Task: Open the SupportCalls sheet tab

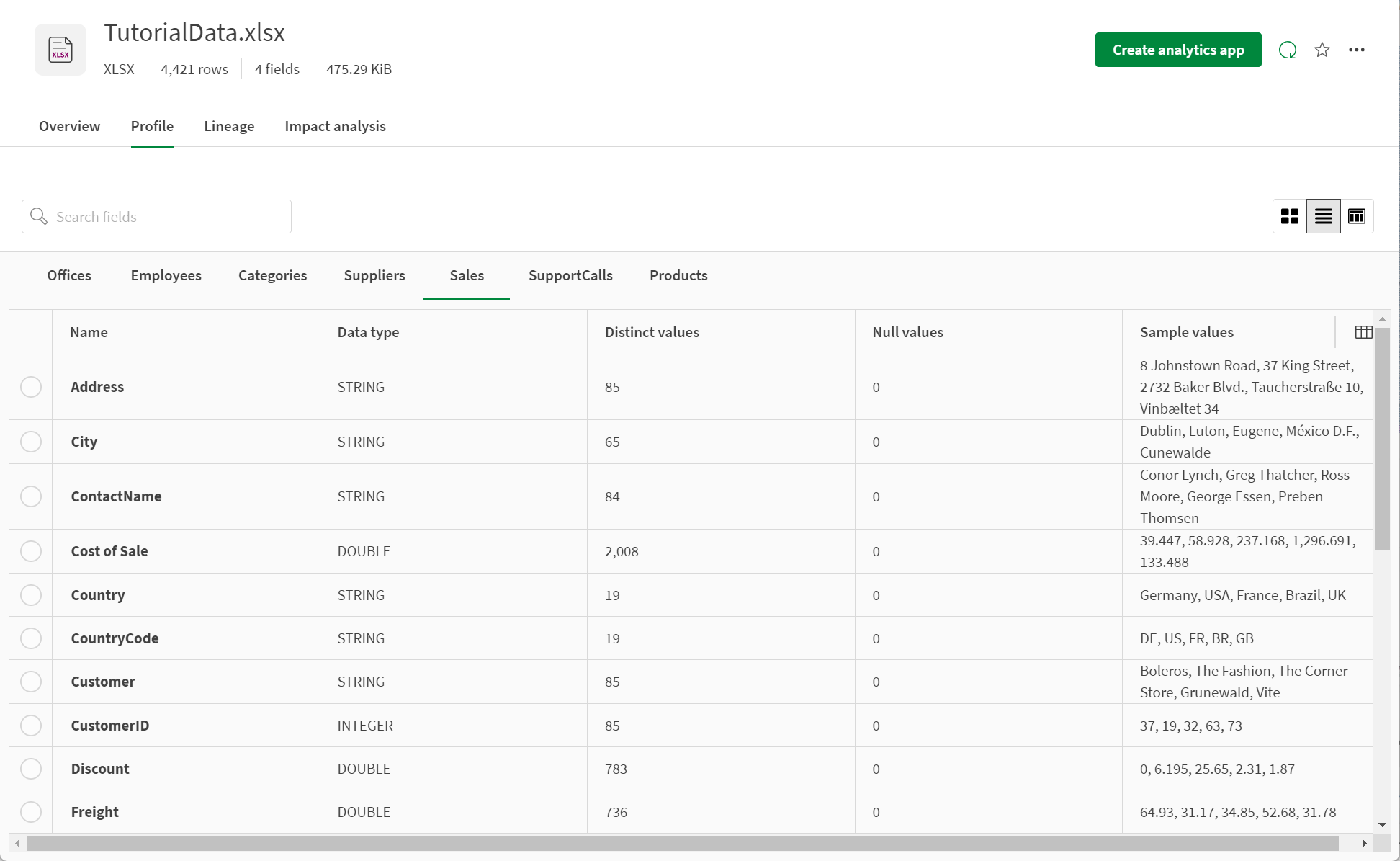Action: pos(570,275)
